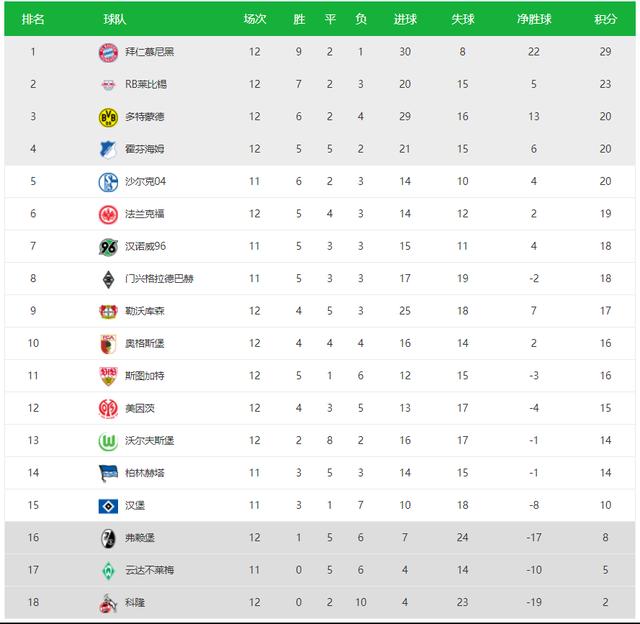Viewport: 640px width, 624px height.
Task: Click the Hoffenheim club logo
Action: pos(108,149)
